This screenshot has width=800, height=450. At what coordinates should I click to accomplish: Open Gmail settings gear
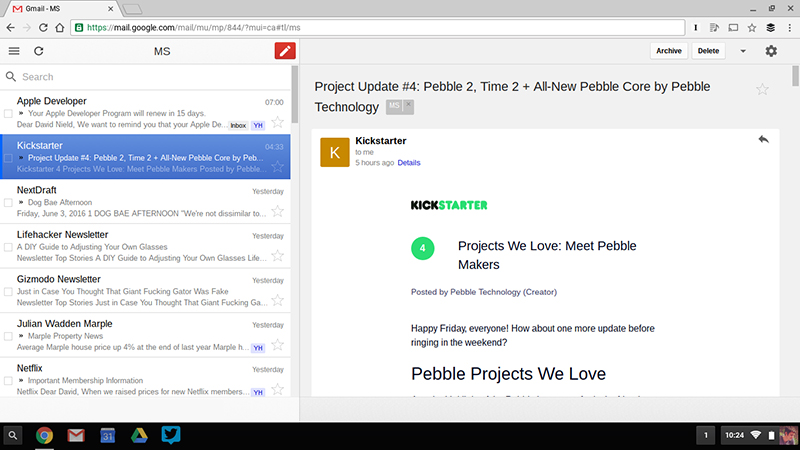pos(771,51)
